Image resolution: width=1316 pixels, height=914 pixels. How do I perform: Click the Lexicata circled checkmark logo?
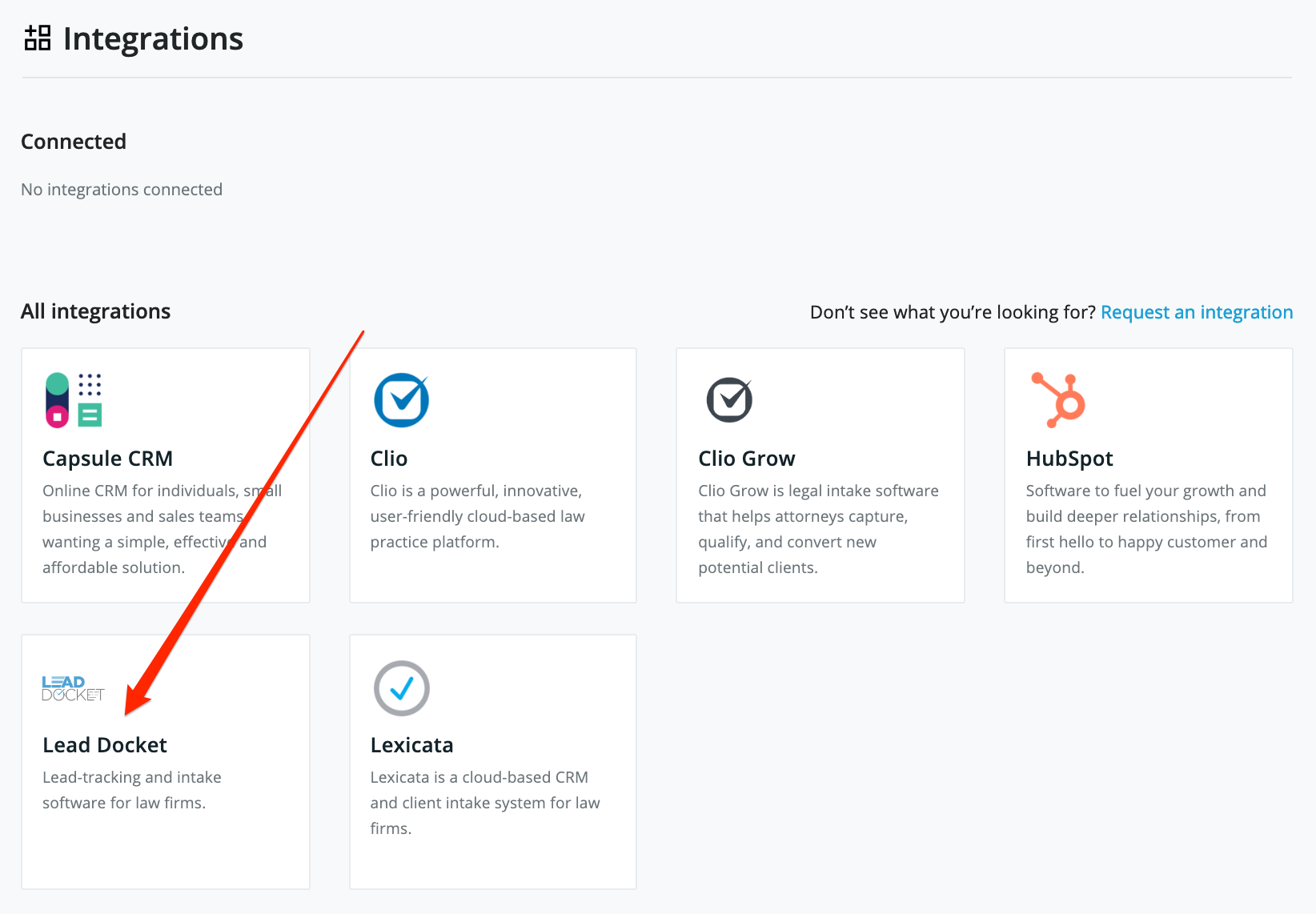pyautogui.click(x=401, y=688)
